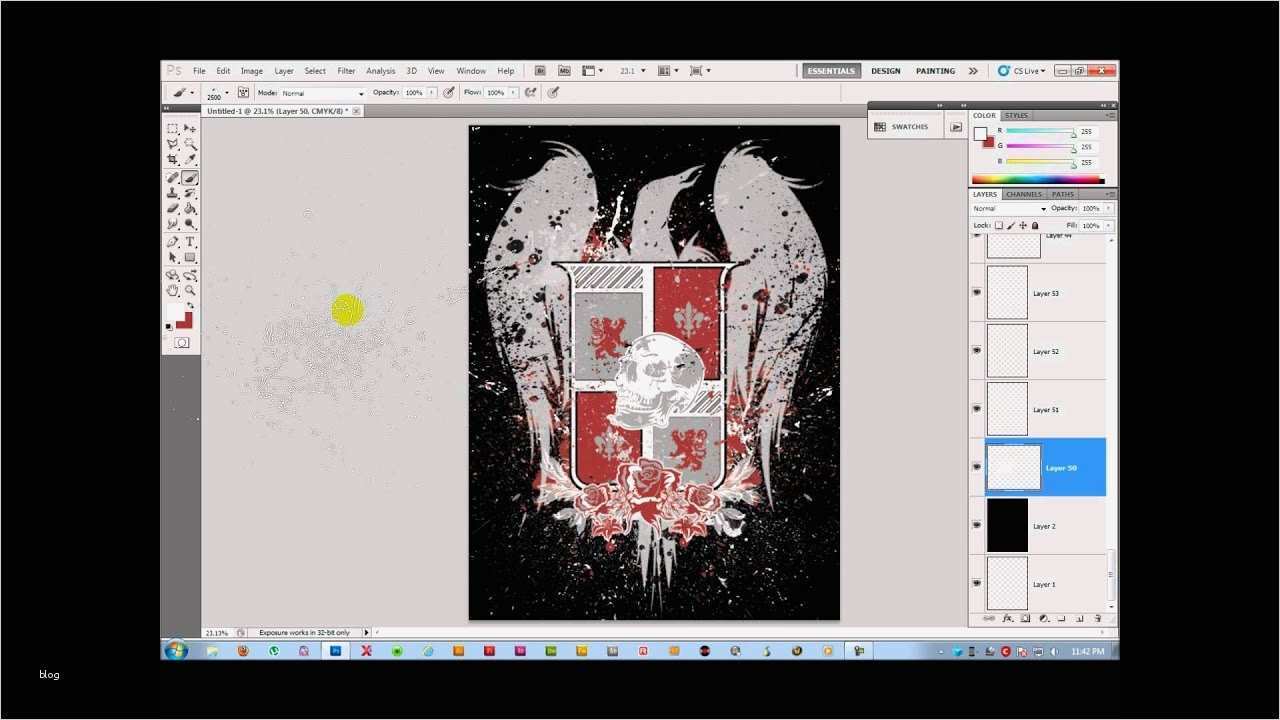
Task: Show more workspaces chevron
Action: [973, 71]
